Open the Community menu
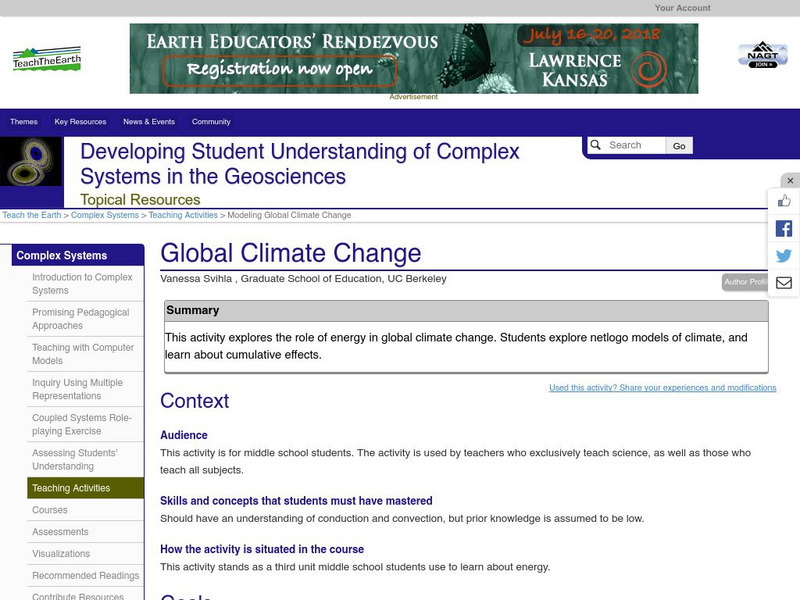The width and height of the screenshot is (800, 600). 211,122
